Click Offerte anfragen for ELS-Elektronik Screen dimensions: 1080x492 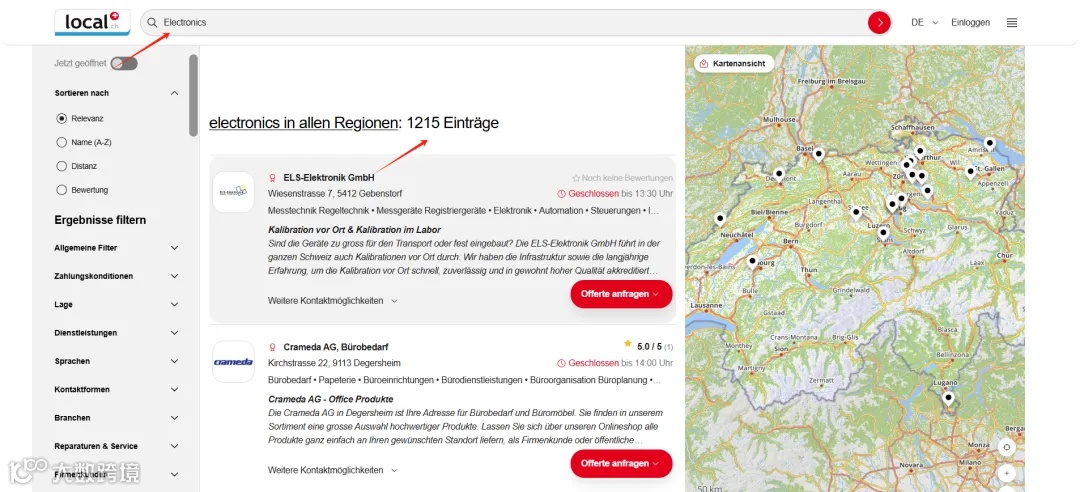621,294
